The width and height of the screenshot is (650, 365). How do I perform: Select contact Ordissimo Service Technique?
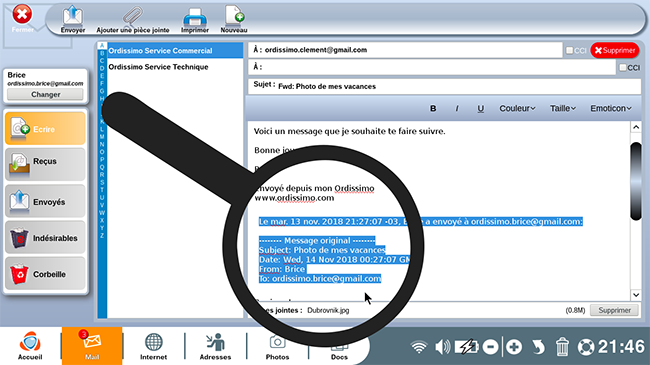click(175, 67)
